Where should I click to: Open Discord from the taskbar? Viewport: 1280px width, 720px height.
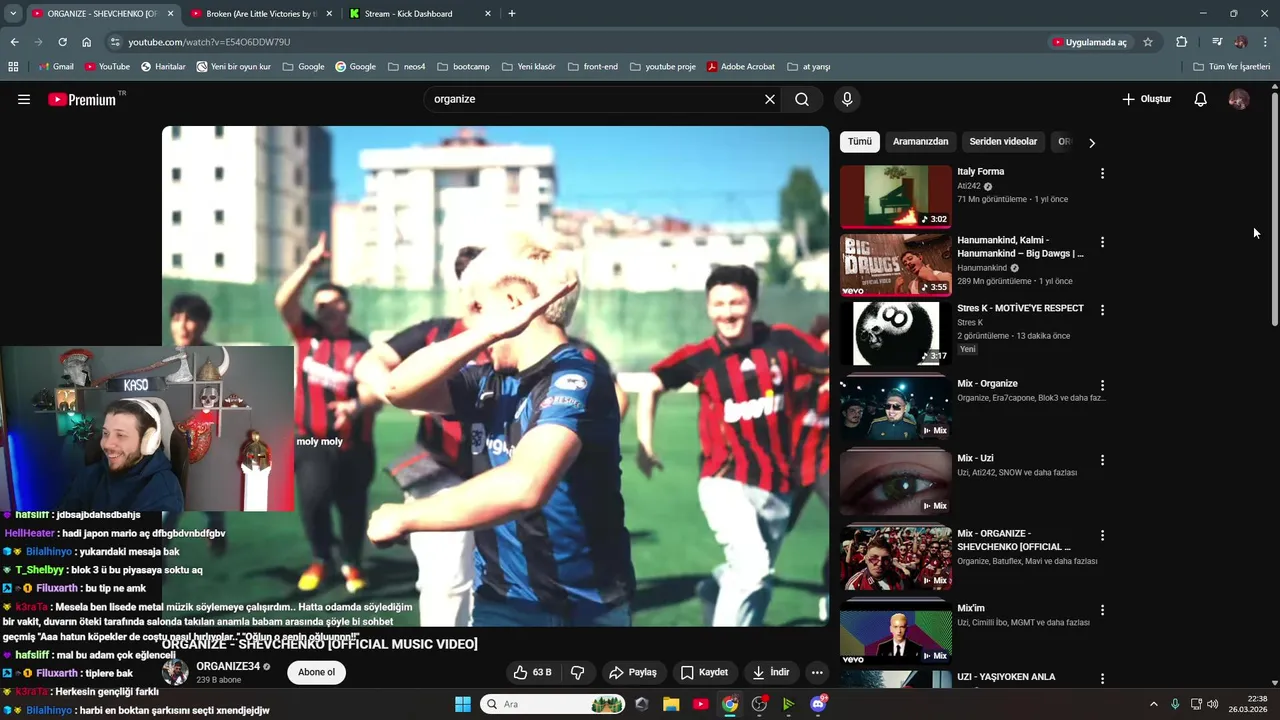click(818, 704)
